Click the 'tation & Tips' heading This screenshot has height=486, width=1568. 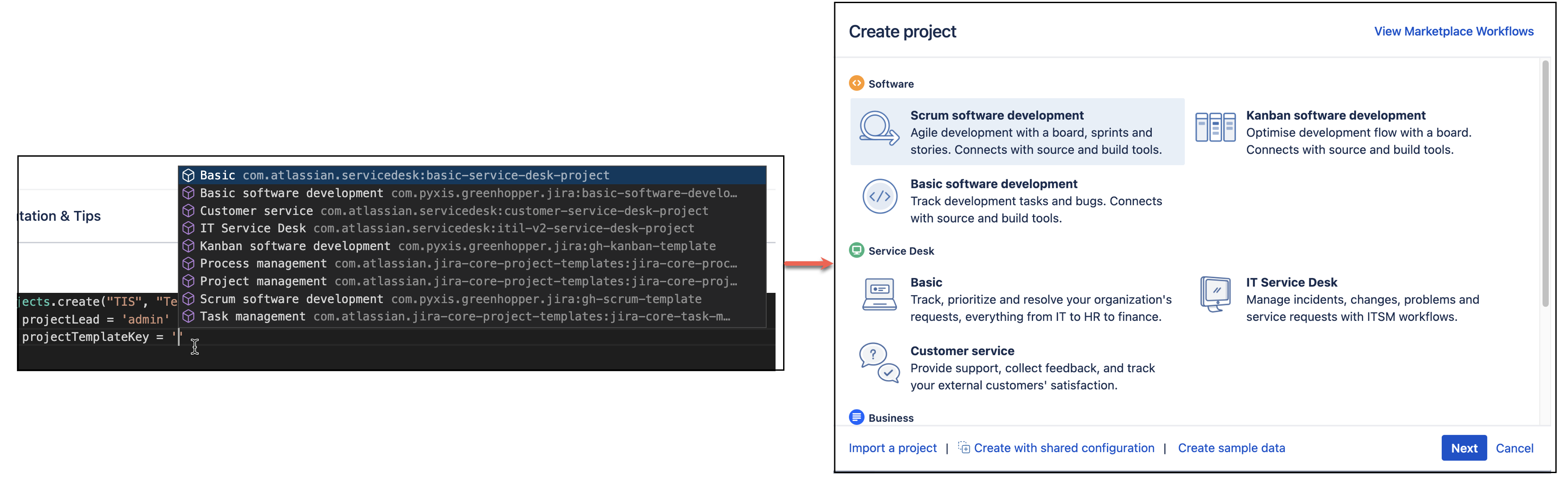(x=60, y=216)
